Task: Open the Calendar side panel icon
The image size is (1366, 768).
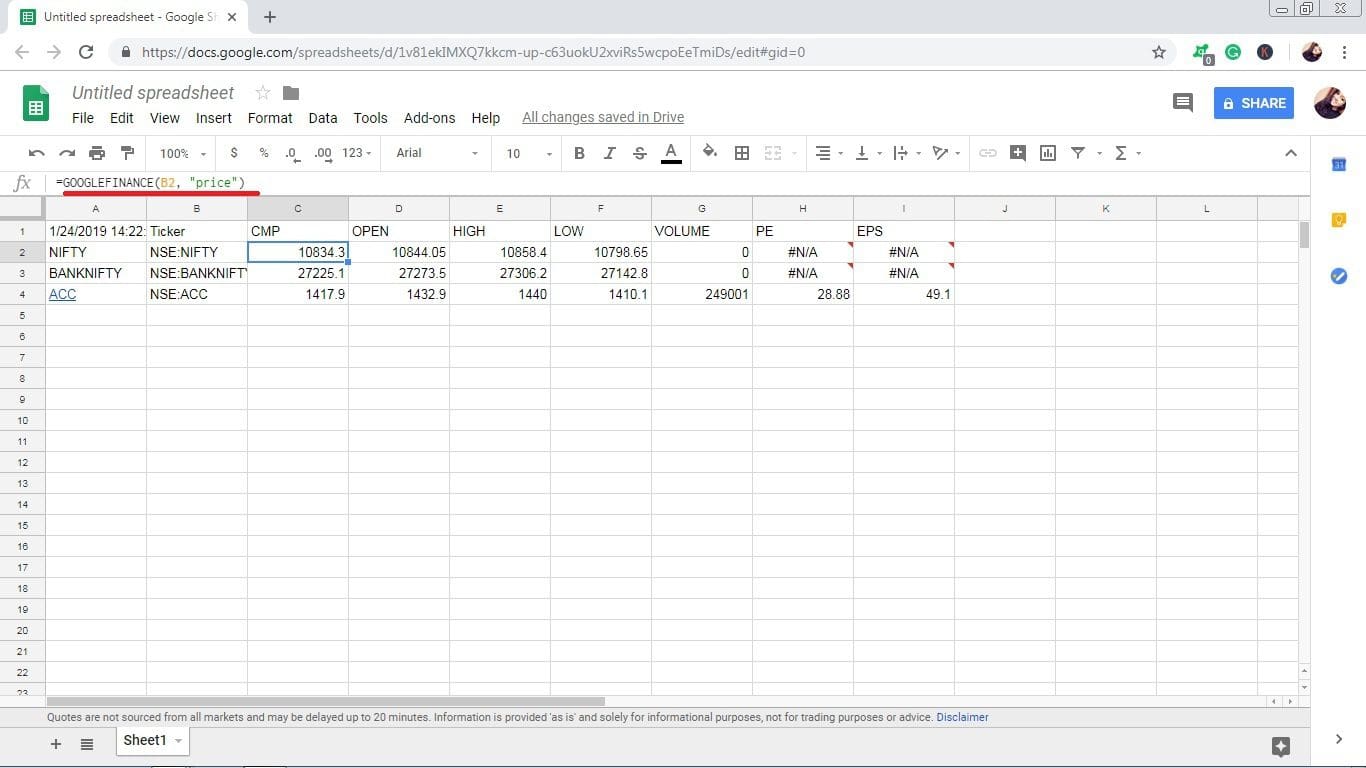Action: click(x=1339, y=165)
